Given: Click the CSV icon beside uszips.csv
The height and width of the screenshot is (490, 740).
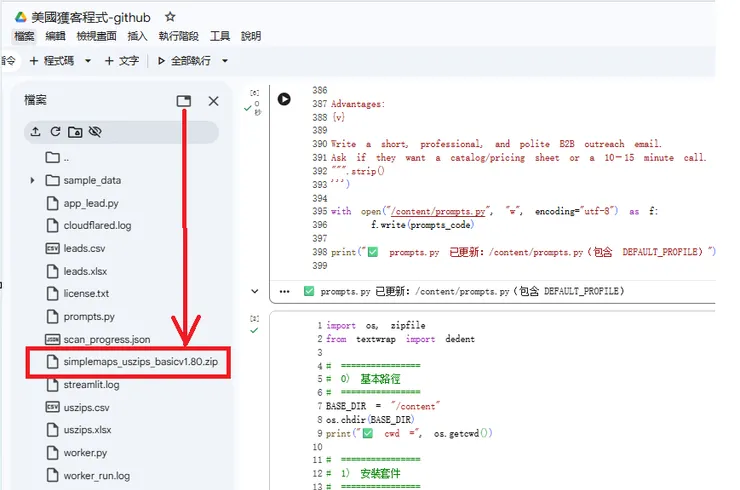Looking at the screenshot, I should click(x=52, y=407).
